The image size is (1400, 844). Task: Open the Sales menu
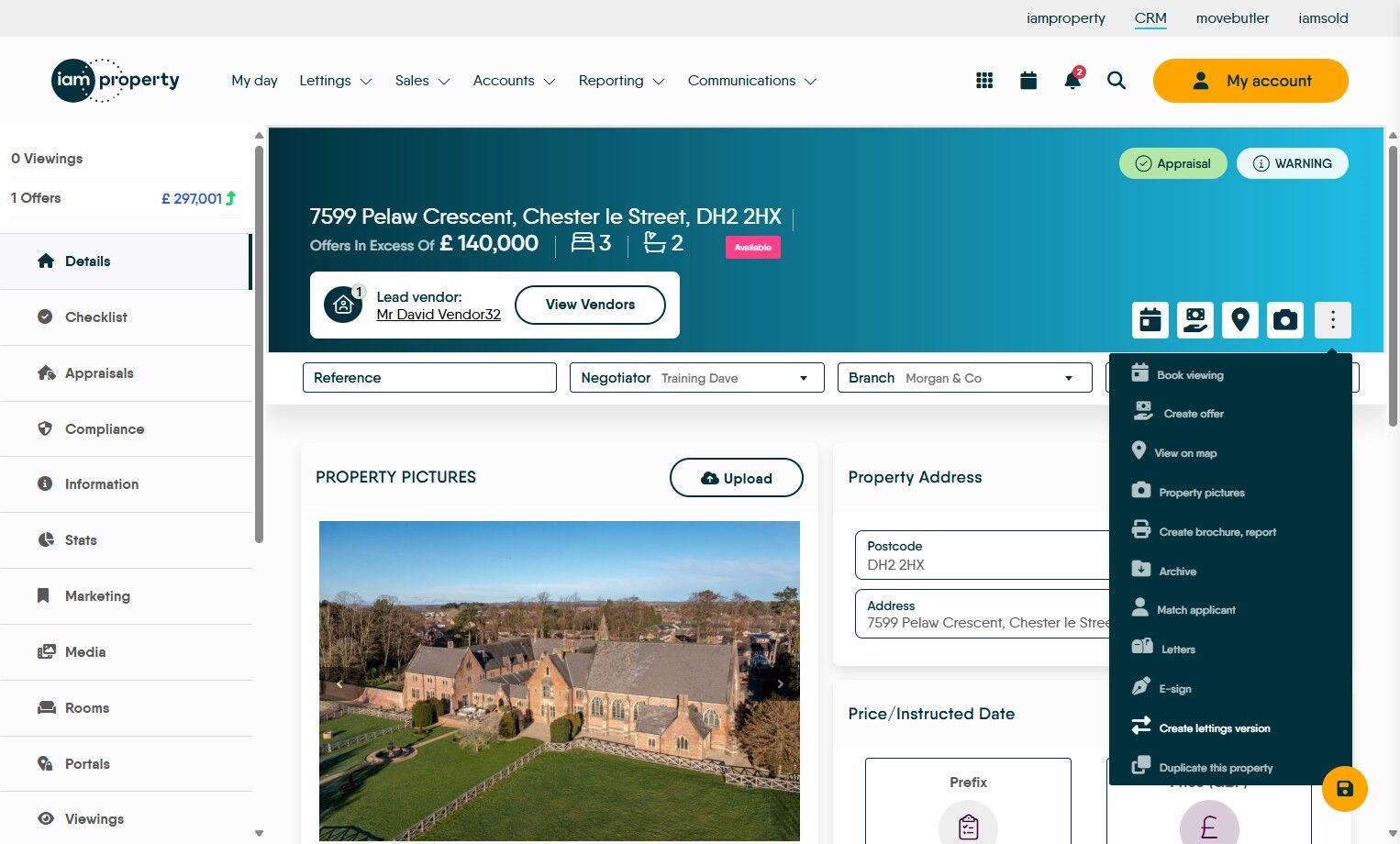click(x=422, y=81)
